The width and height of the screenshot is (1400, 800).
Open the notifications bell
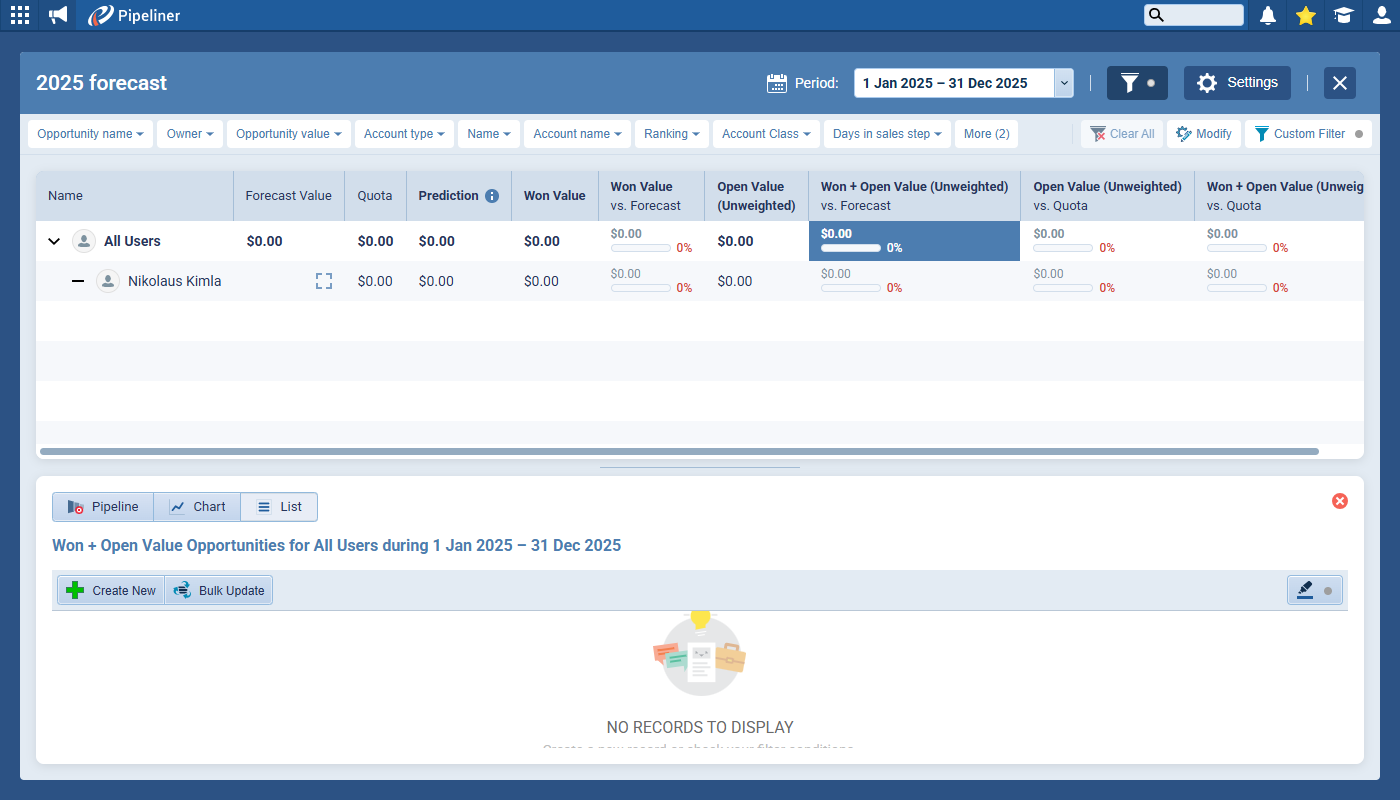tap(1268, 15)
